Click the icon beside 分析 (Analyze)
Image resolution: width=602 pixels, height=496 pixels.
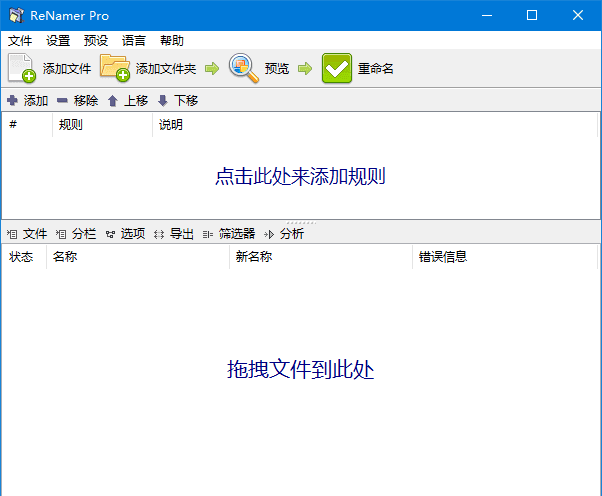269,234
